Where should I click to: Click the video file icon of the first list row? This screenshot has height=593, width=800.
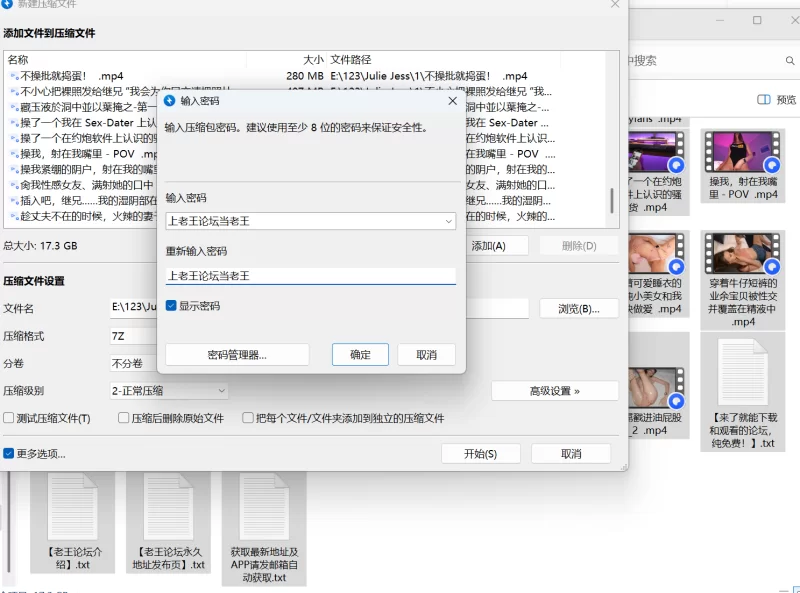click(15, 76)
